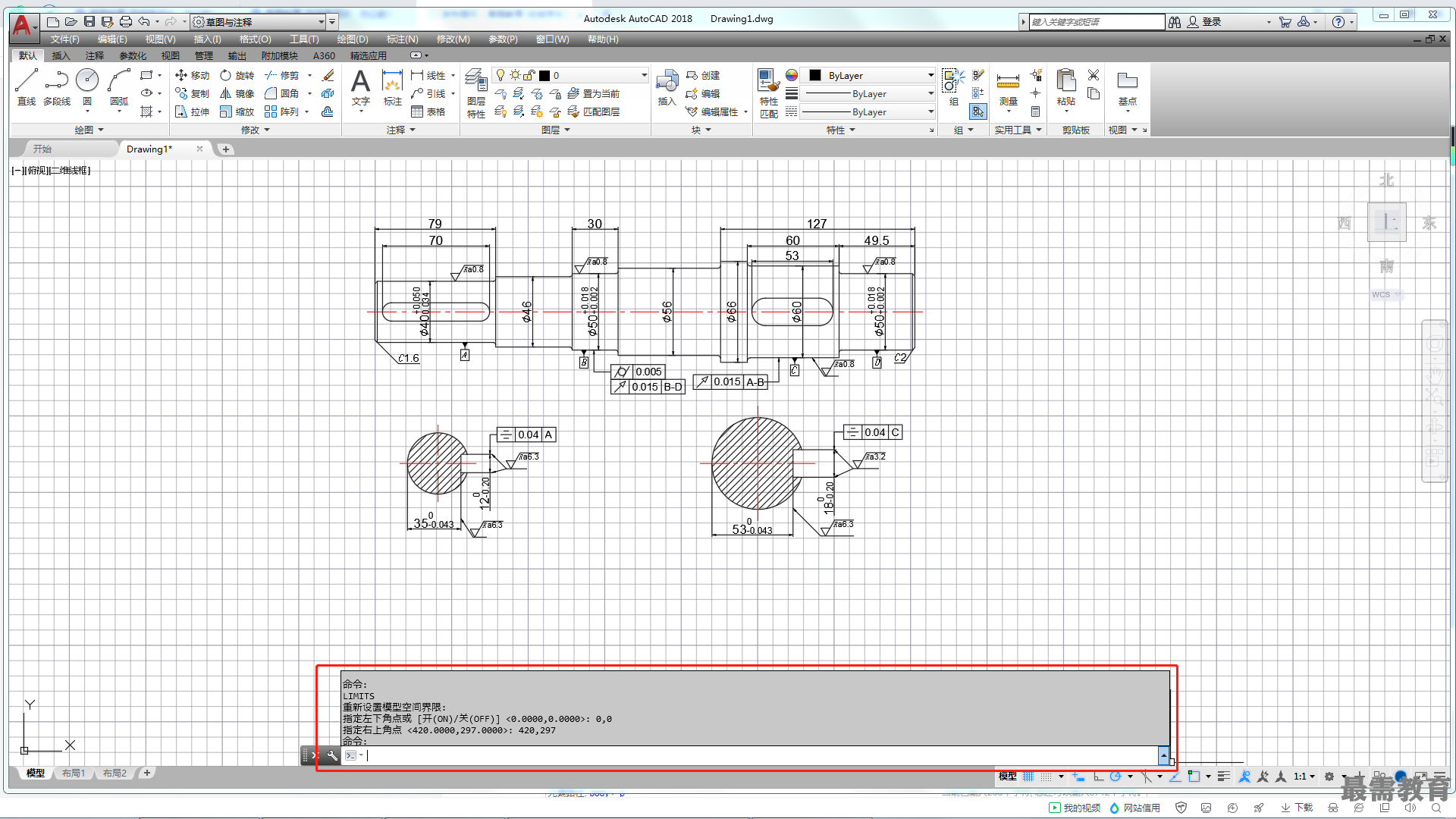Image resolution: width=1456 pixels, height=819 pixels.
Task: Open the Layer Properties (图层特性) manager
Action: [x=476, y=93]
